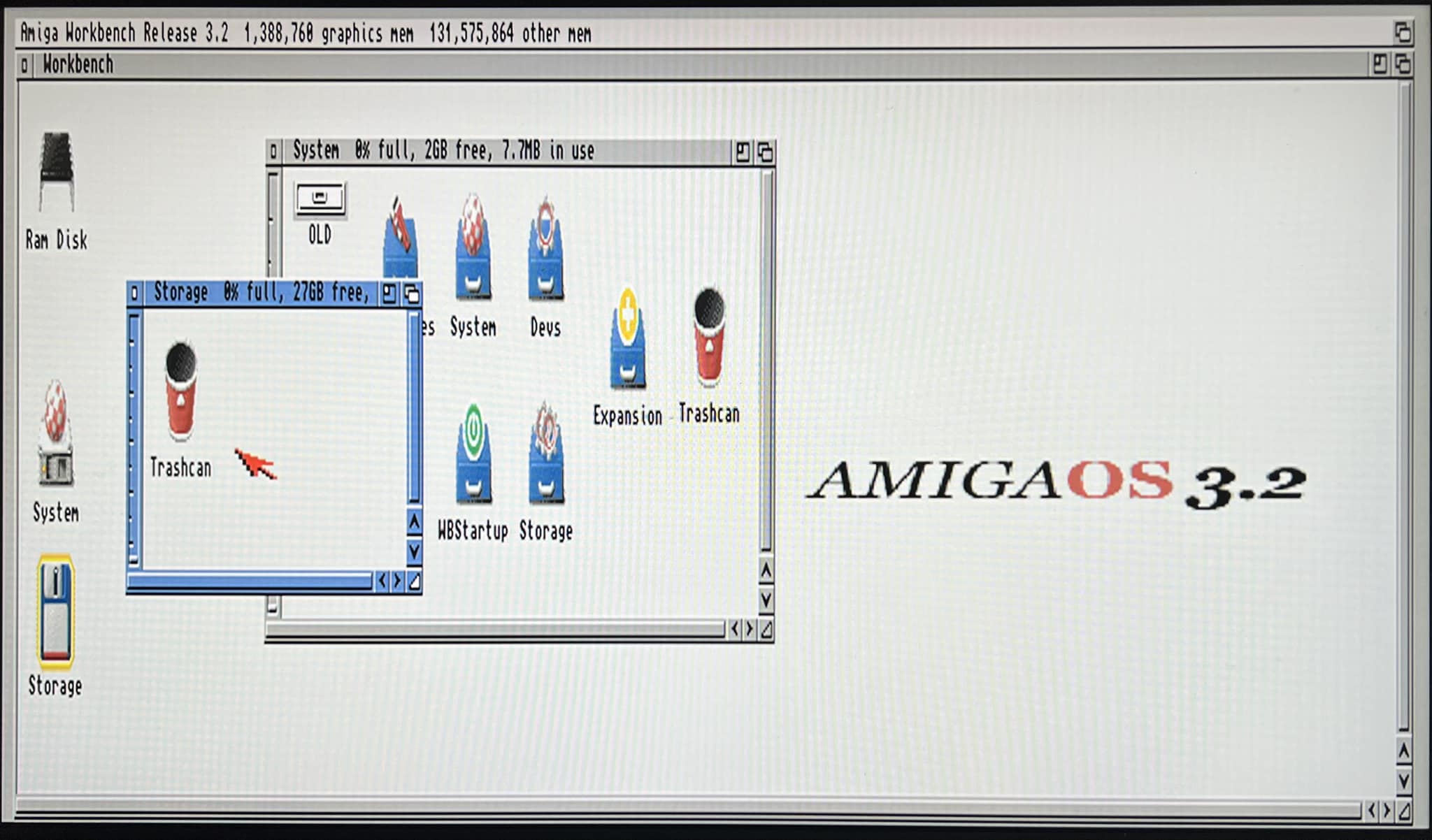1432x840 pixels.
Task: Click the Storage window title bar text
Action: [x=261, y=293]
